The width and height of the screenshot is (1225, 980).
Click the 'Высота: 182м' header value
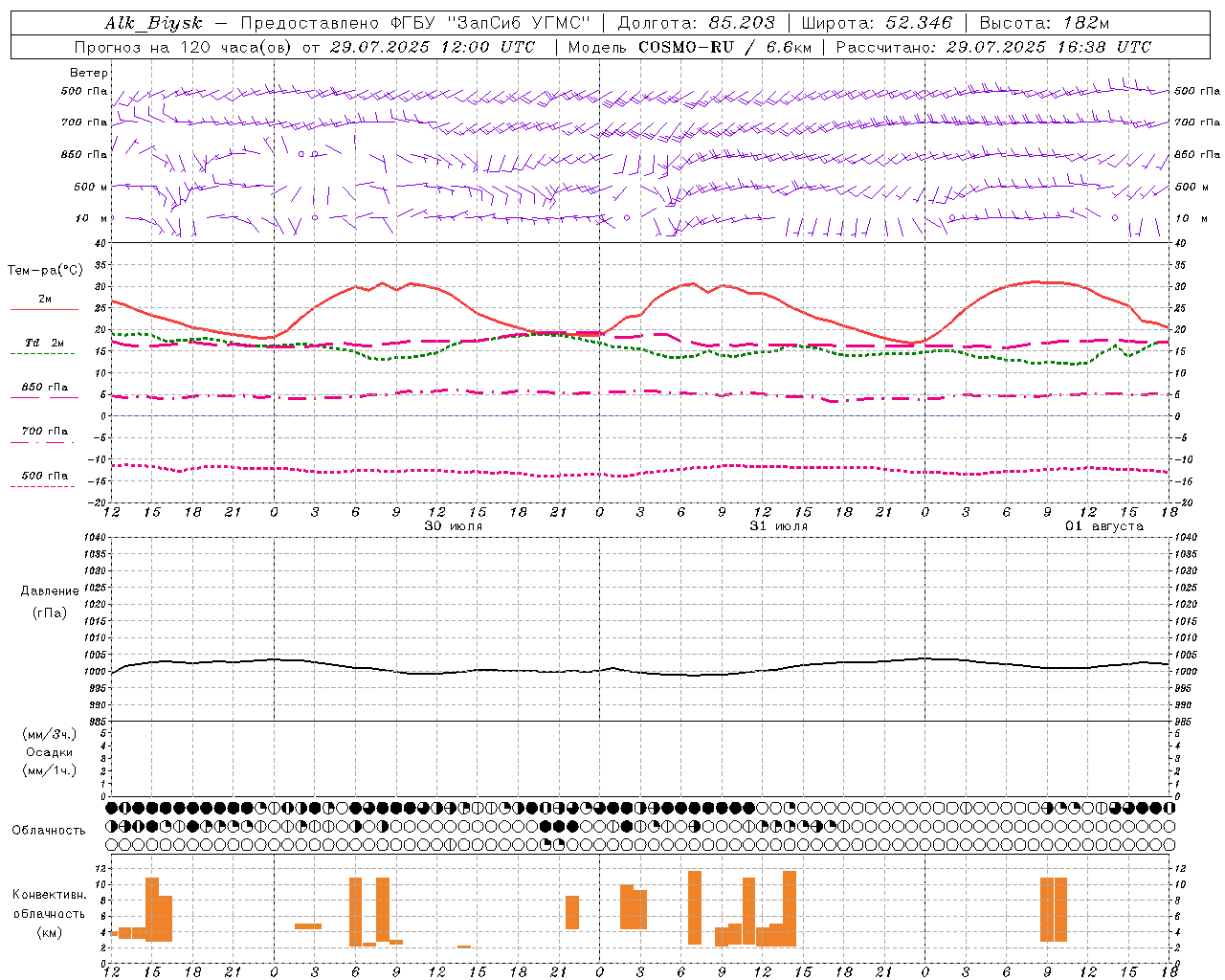click(1044, 23)
